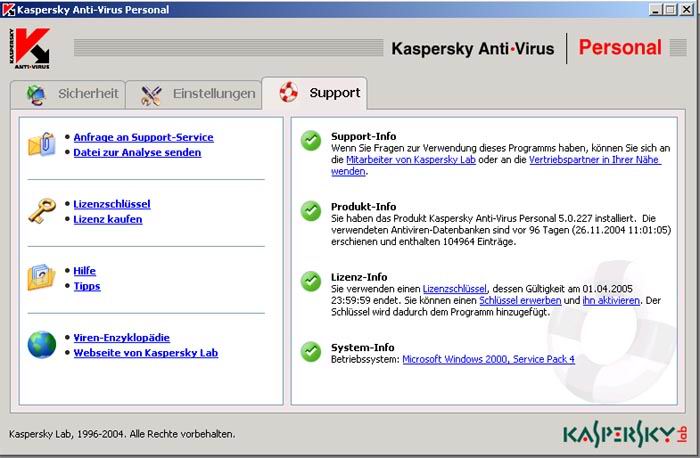Viewport: 700px width, 458px height.
Task: Maximize the Kaspersky window
Action: (670, 9)
